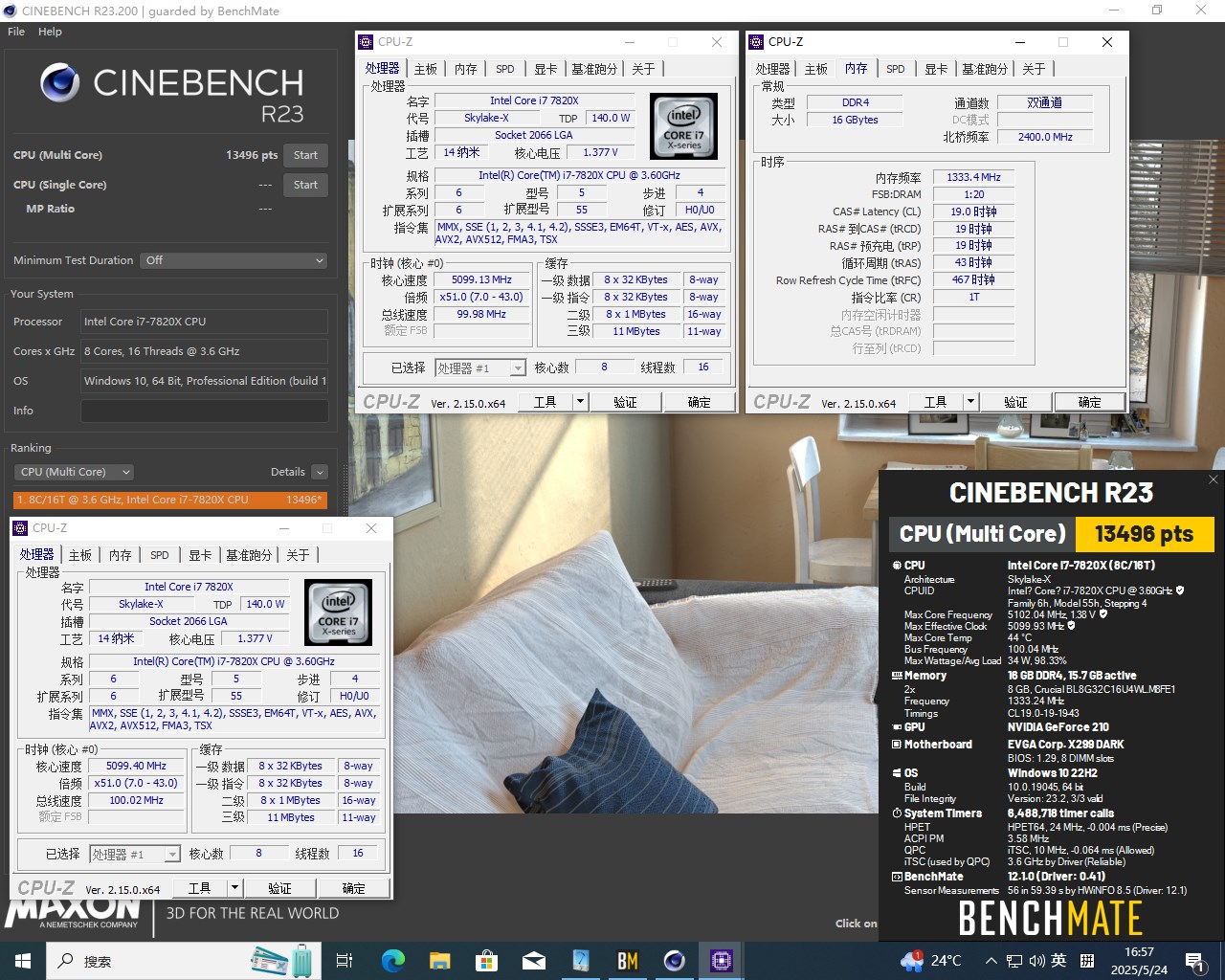
Task: Open the Windows Start menu
Action: 23,961
